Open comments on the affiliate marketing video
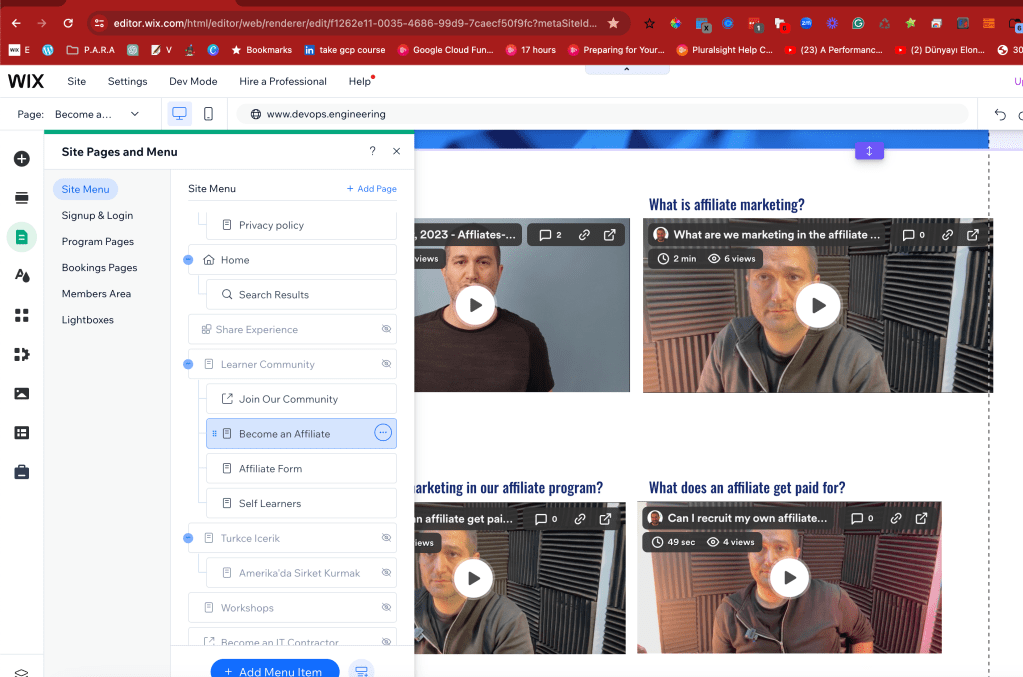1023x677 pixels. 913,235
